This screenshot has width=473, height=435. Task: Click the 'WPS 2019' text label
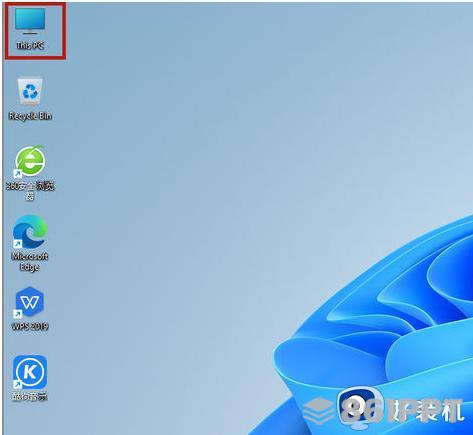point(30,326)
